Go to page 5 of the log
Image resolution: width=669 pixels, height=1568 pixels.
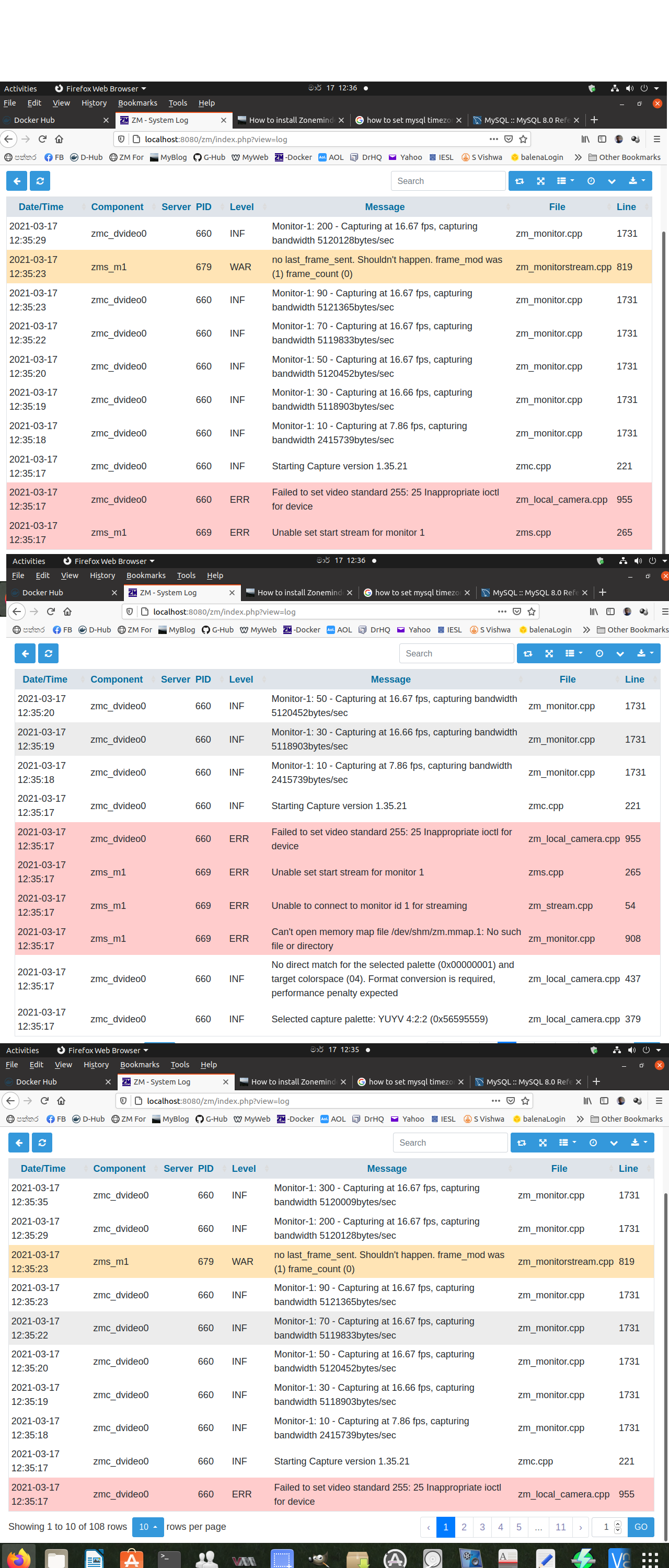pyautogui.click(x=518, y=1527)
